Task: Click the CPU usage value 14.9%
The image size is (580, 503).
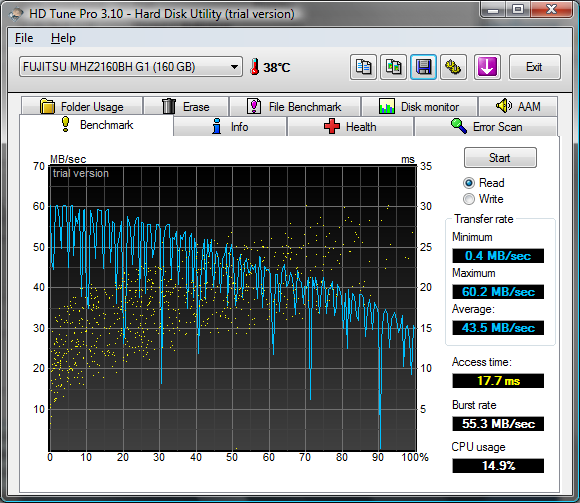Action: point(498,466)
